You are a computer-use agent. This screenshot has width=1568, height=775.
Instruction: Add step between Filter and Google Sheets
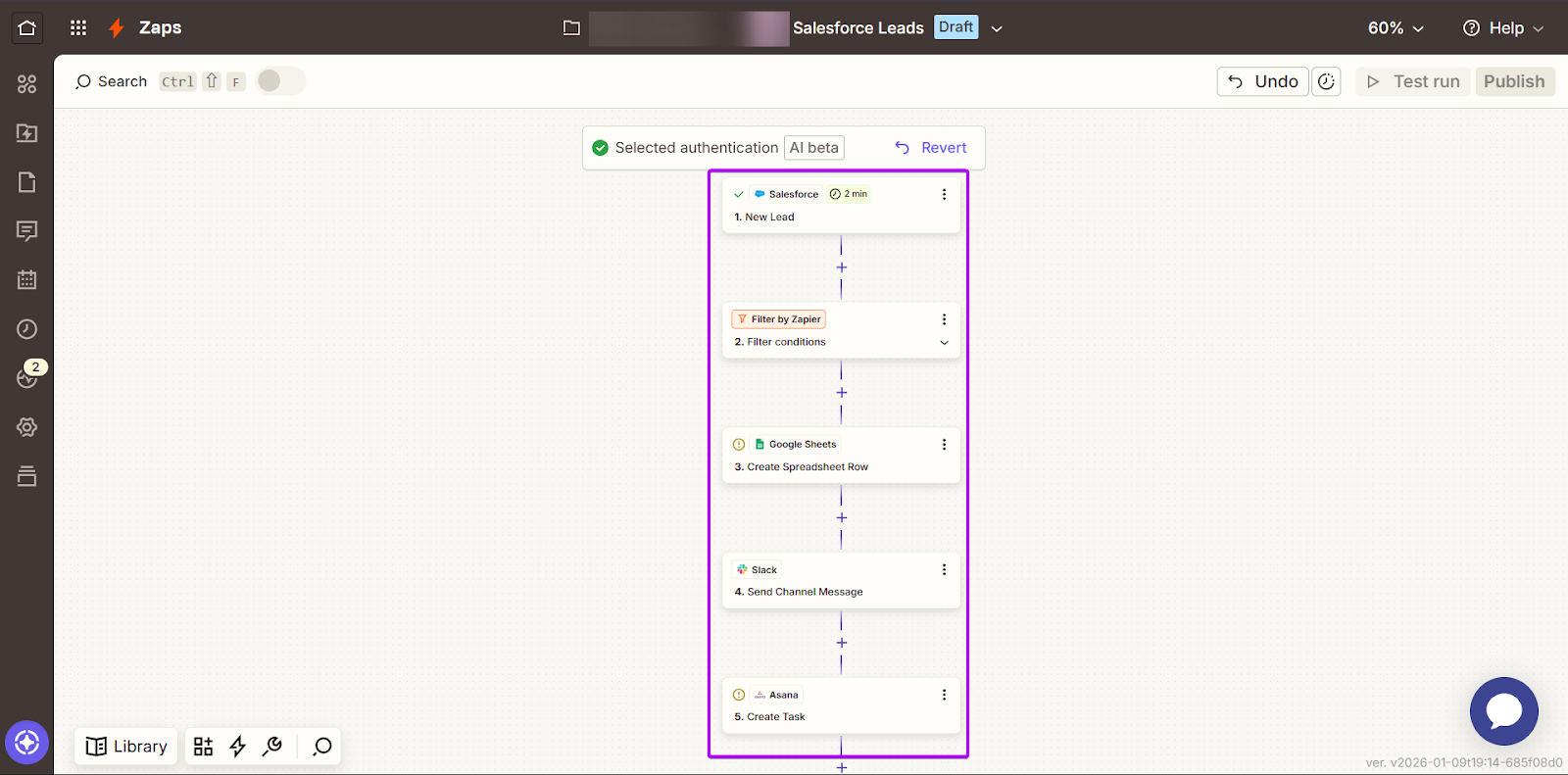(x=841, y=393)
